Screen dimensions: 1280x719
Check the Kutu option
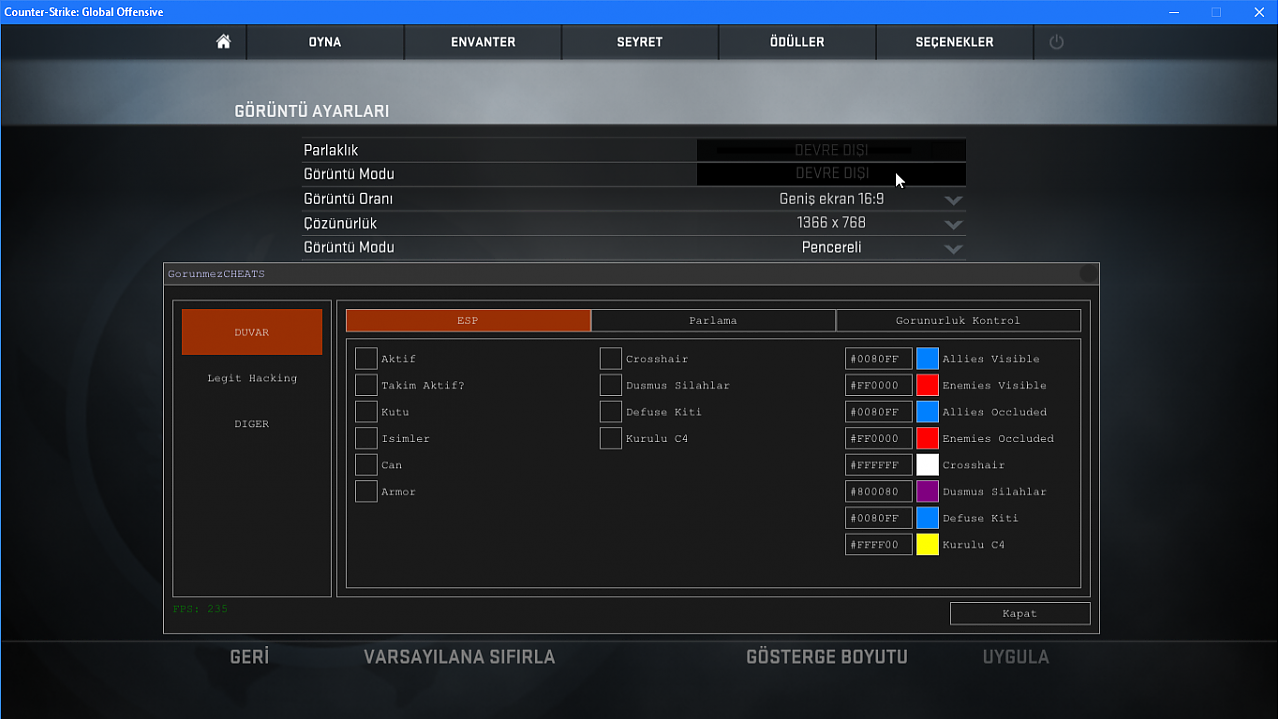tap(366, 412)
